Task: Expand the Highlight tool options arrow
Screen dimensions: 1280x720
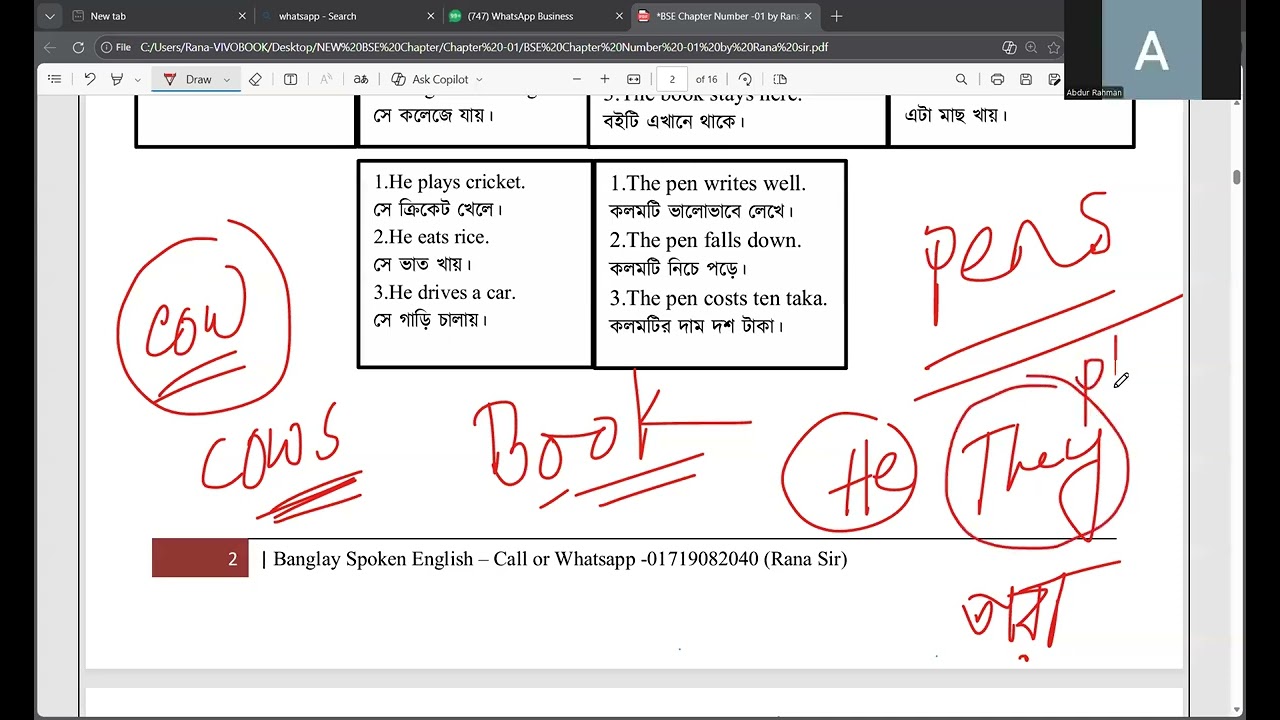Action: coord(138,79)
